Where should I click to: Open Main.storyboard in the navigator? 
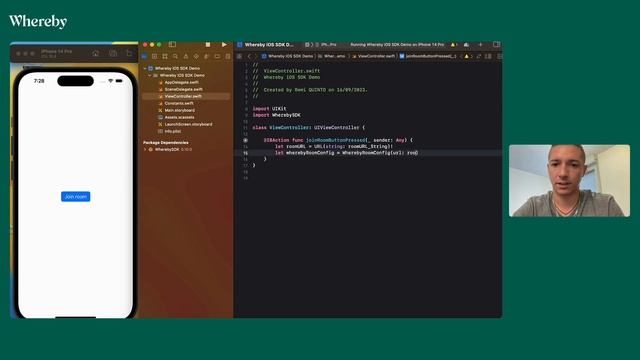[180, 110]
